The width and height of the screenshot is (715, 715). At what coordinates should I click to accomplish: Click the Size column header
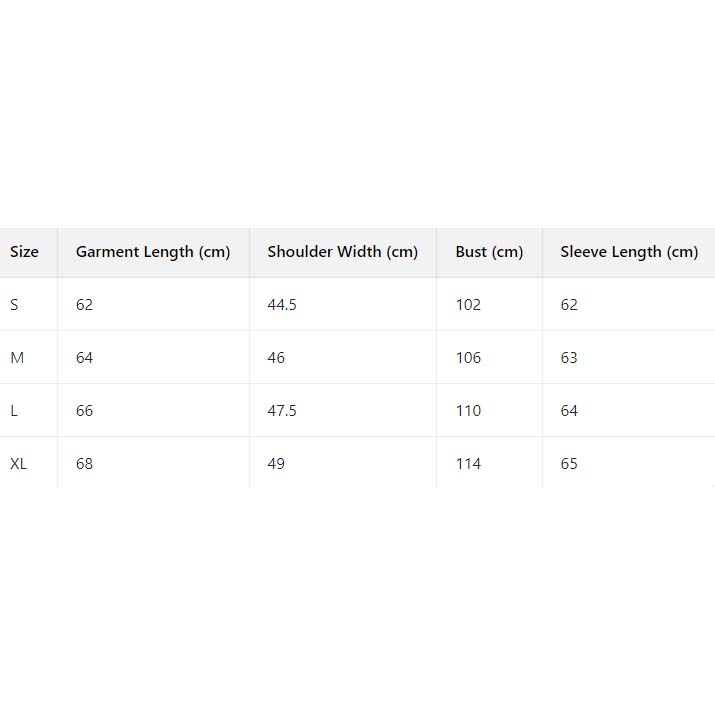coord(24,252)
